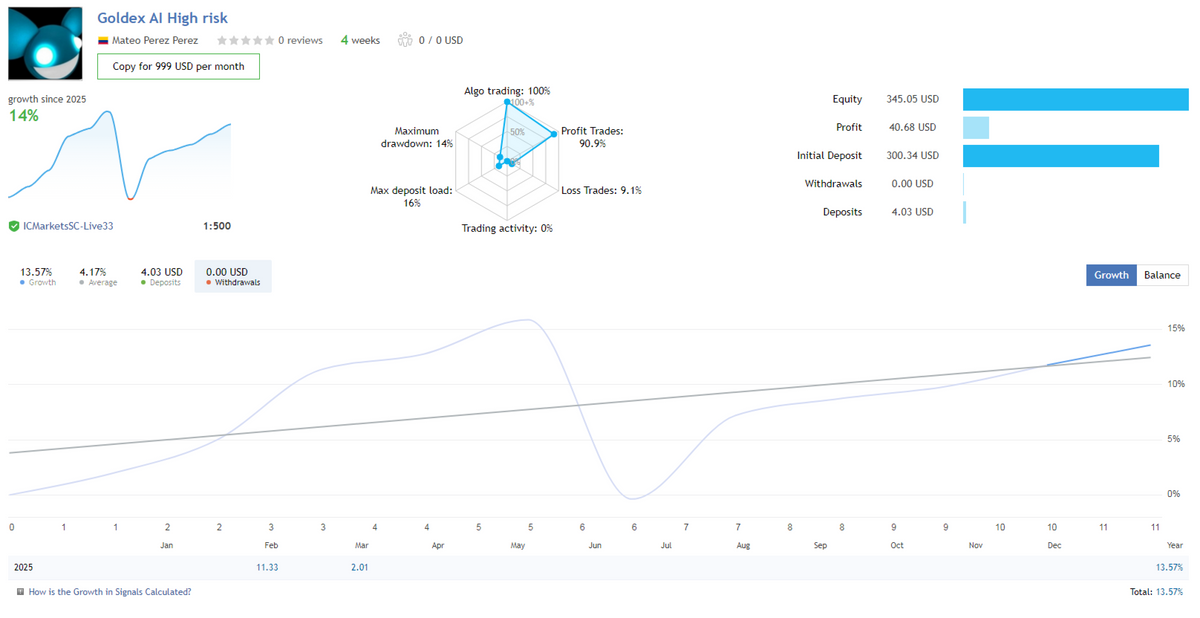Open How is Growth Calculated link
This screenshot has width=1200, height=618.
[x=110, y=592]
